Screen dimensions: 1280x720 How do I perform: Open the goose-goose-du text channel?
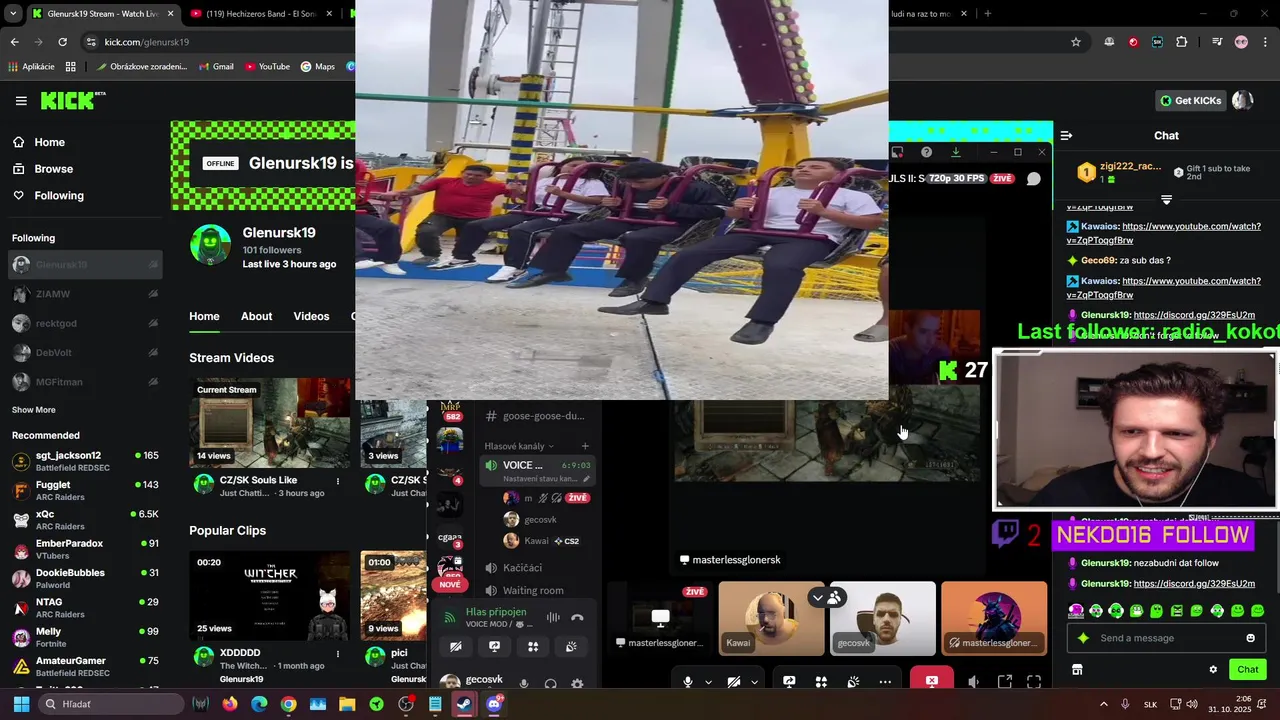(536, 416)
